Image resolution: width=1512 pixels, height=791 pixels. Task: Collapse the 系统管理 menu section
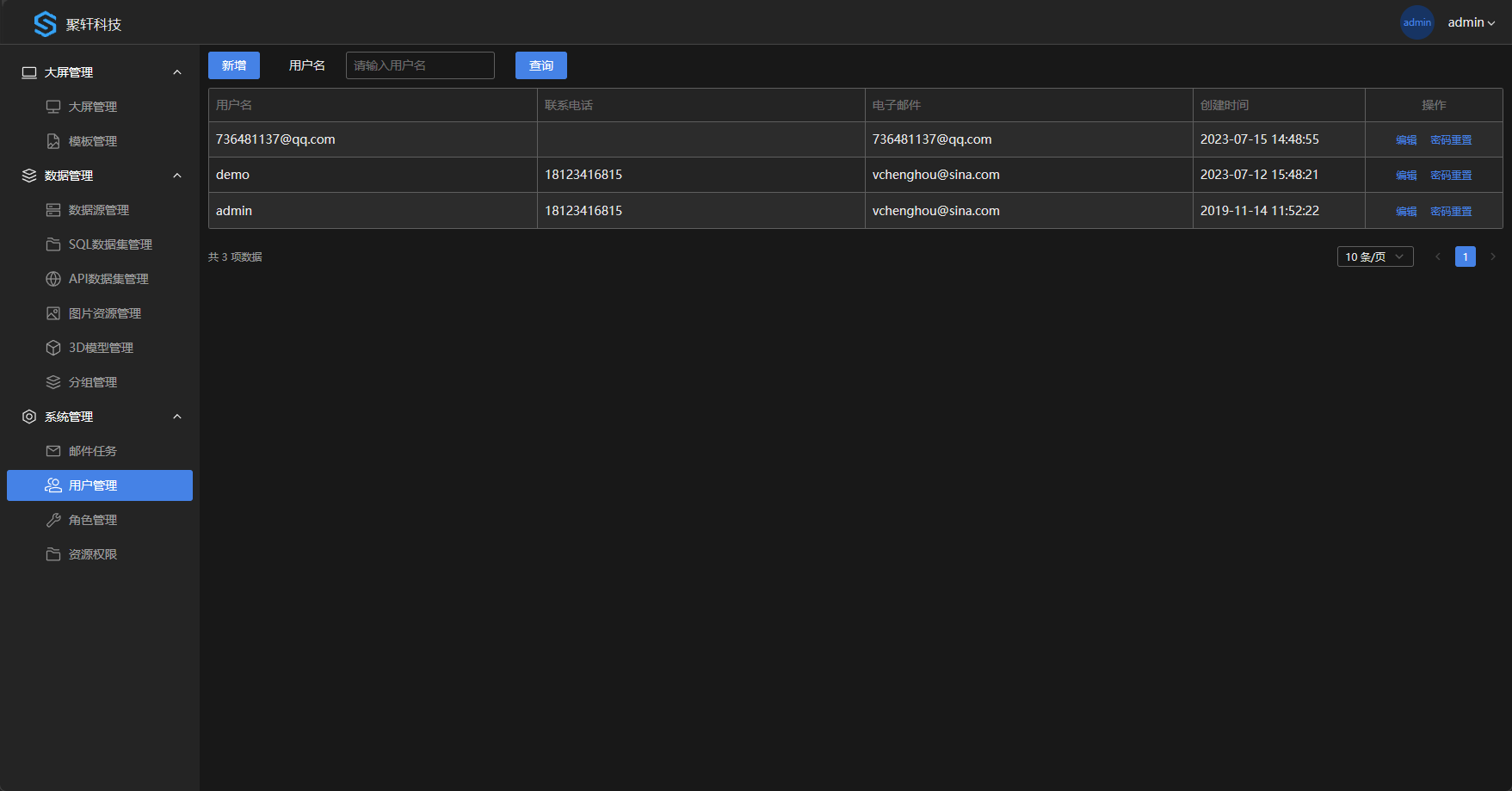(x=177, y=417)
